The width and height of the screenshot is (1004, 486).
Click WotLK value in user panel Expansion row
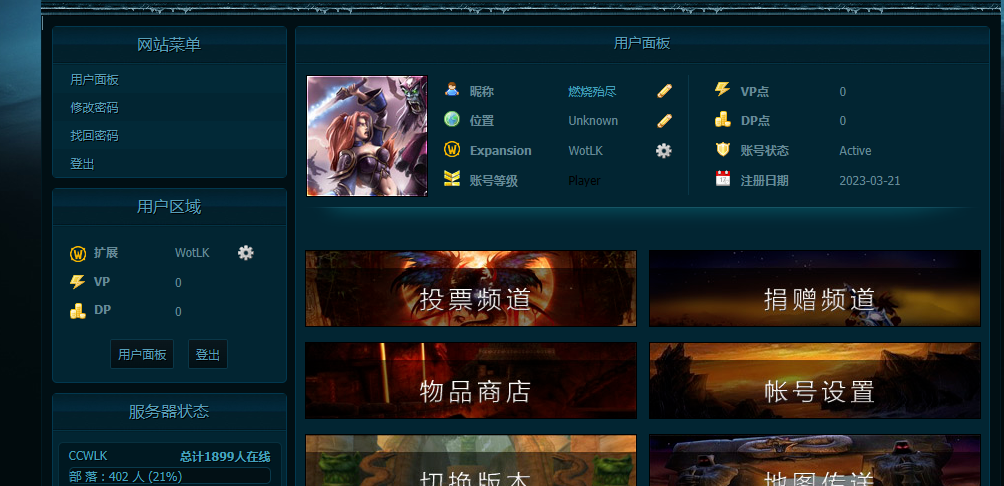tap(585, 150)
